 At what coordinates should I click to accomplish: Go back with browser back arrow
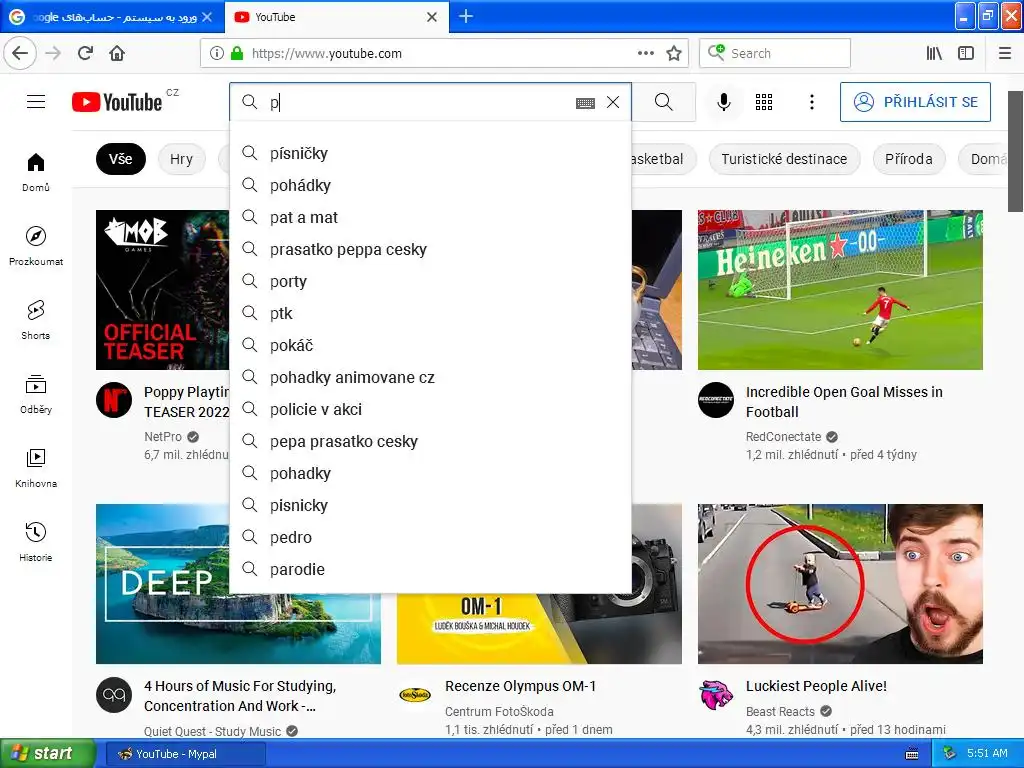click(x=20, y=53)
